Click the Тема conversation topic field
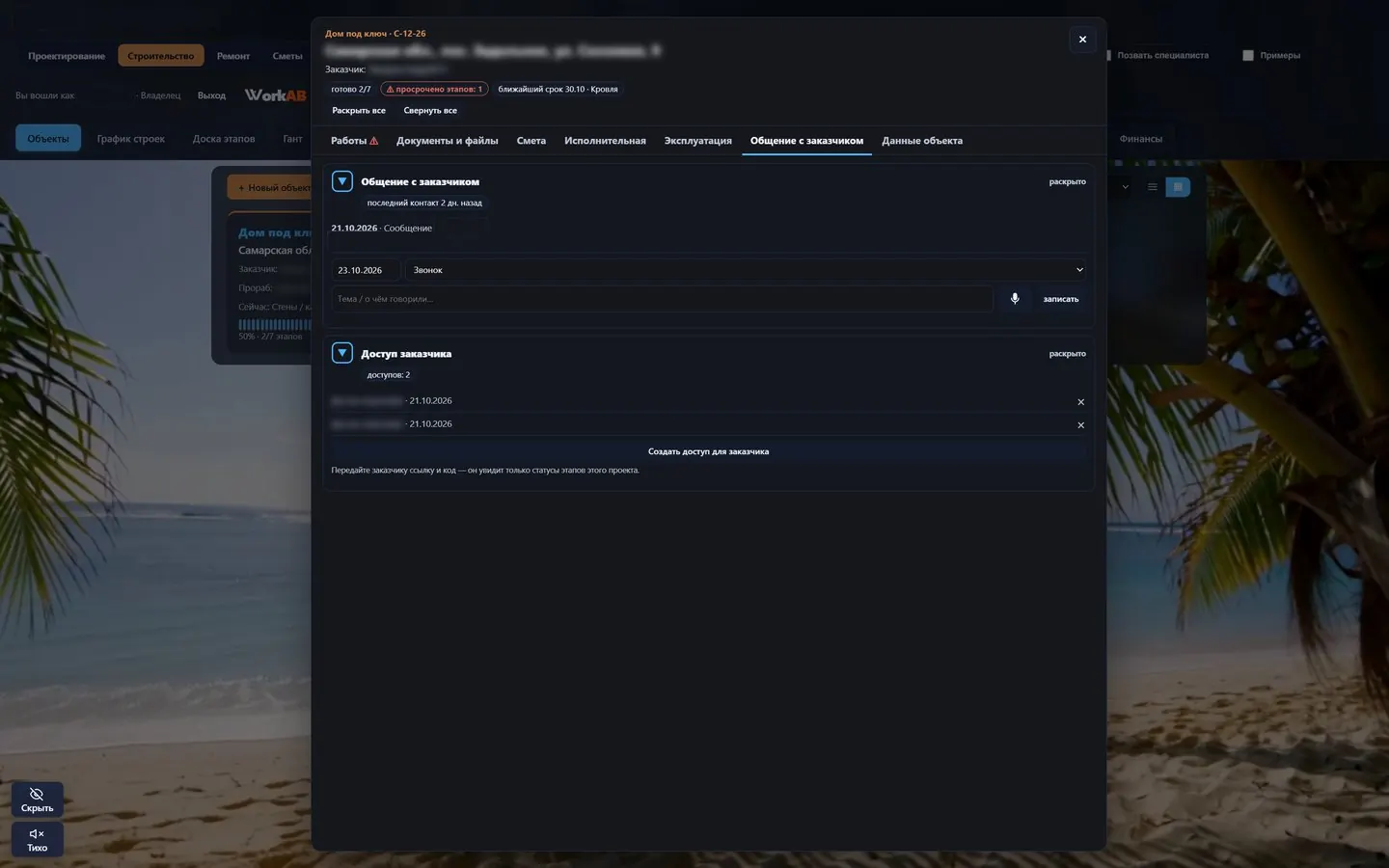The width and height of the screenshot is (1389, 868). pyautogui.click(x=662, y=299)
